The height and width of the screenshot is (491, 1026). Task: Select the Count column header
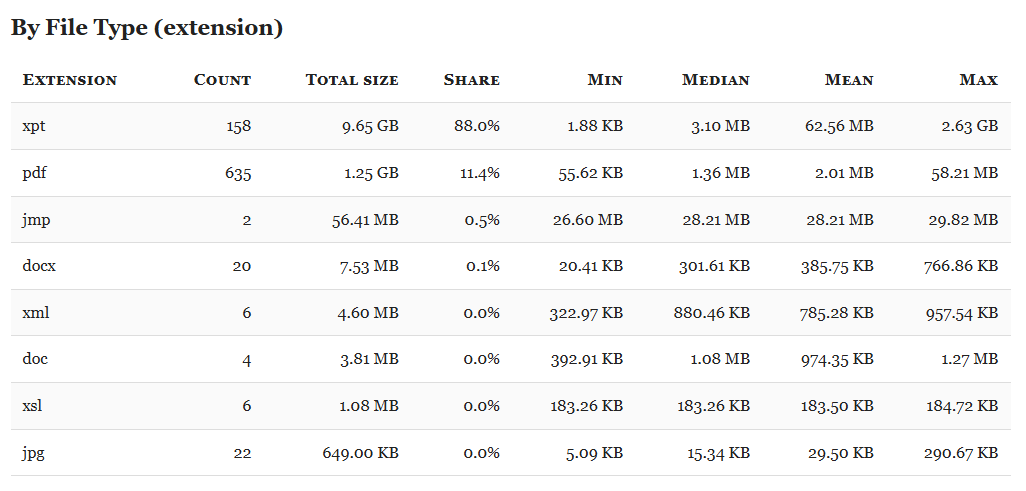click(x=222, y=80)
